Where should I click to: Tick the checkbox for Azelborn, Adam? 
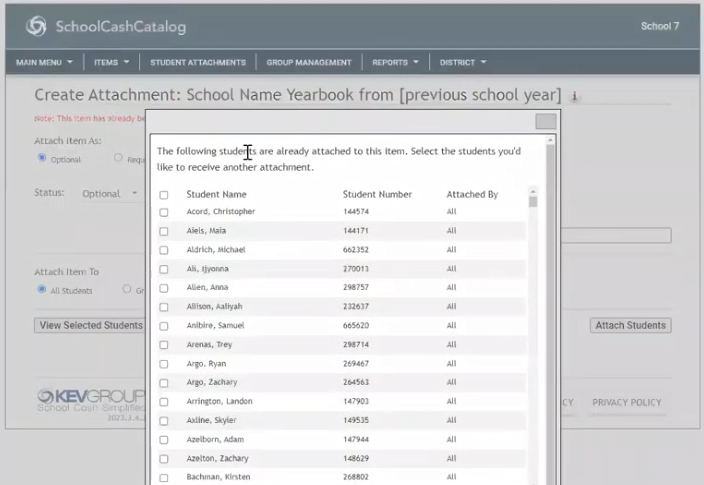164,440
